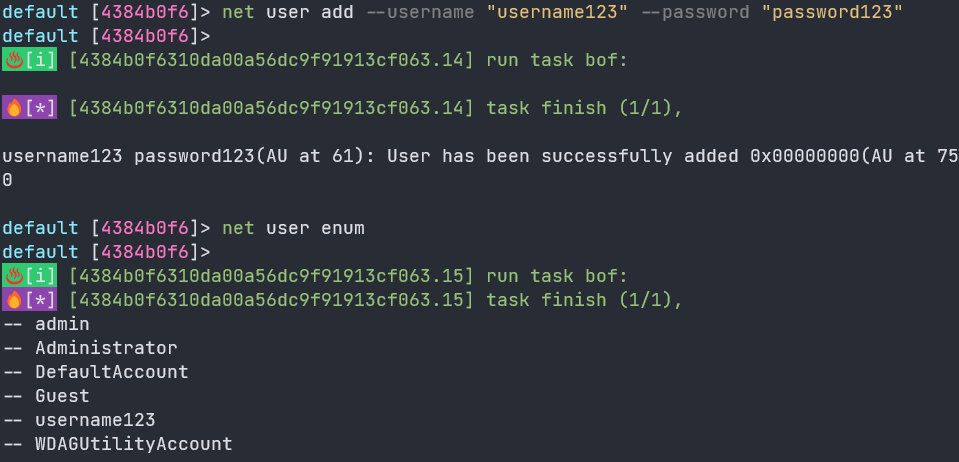Click the "net user enum" command
The height and width of the screenshot is (462, 959).
coord(294,228)
